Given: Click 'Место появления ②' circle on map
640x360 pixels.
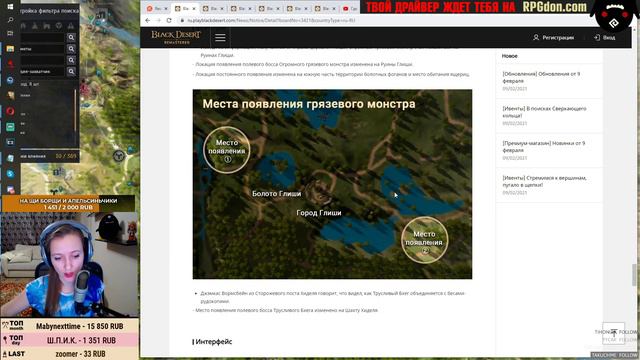Looking at the screenshot, I should tap(424, 240).
